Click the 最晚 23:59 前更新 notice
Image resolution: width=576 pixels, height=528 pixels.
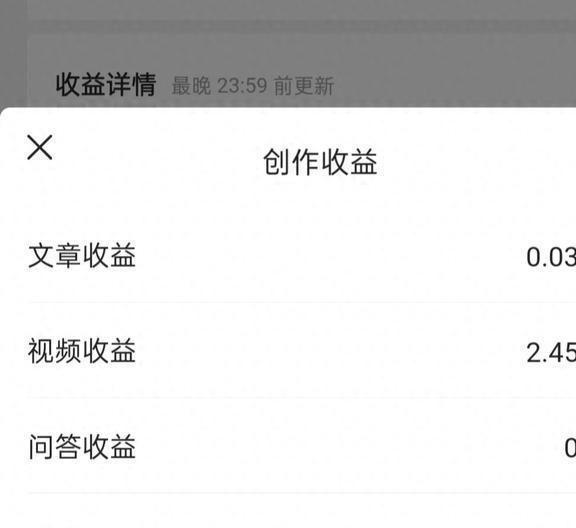253,86
